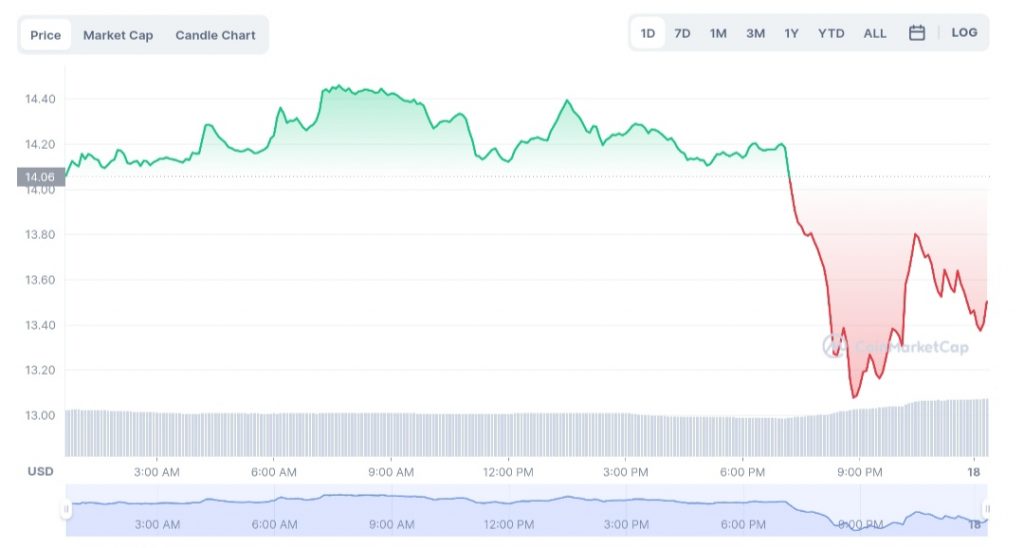Click the volume bars at 12:00 PM
The image size is (1024, 548).
508,434
